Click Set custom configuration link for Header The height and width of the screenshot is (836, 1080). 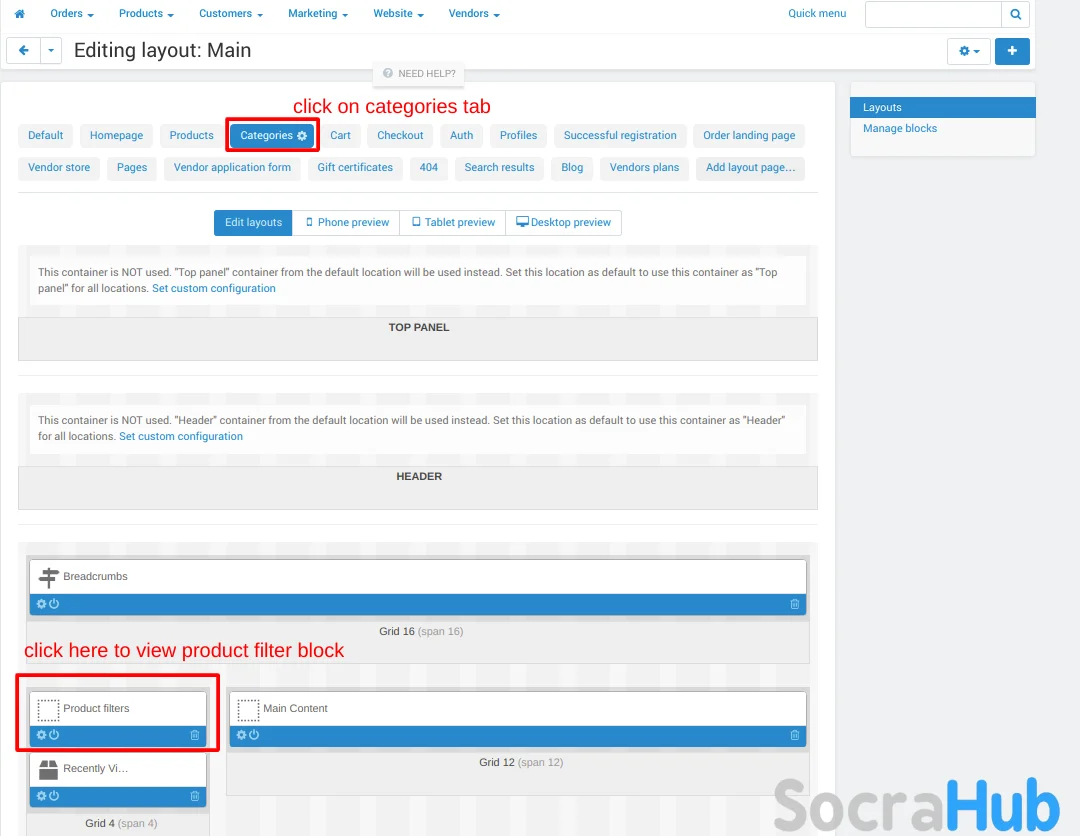pos(181,436)
